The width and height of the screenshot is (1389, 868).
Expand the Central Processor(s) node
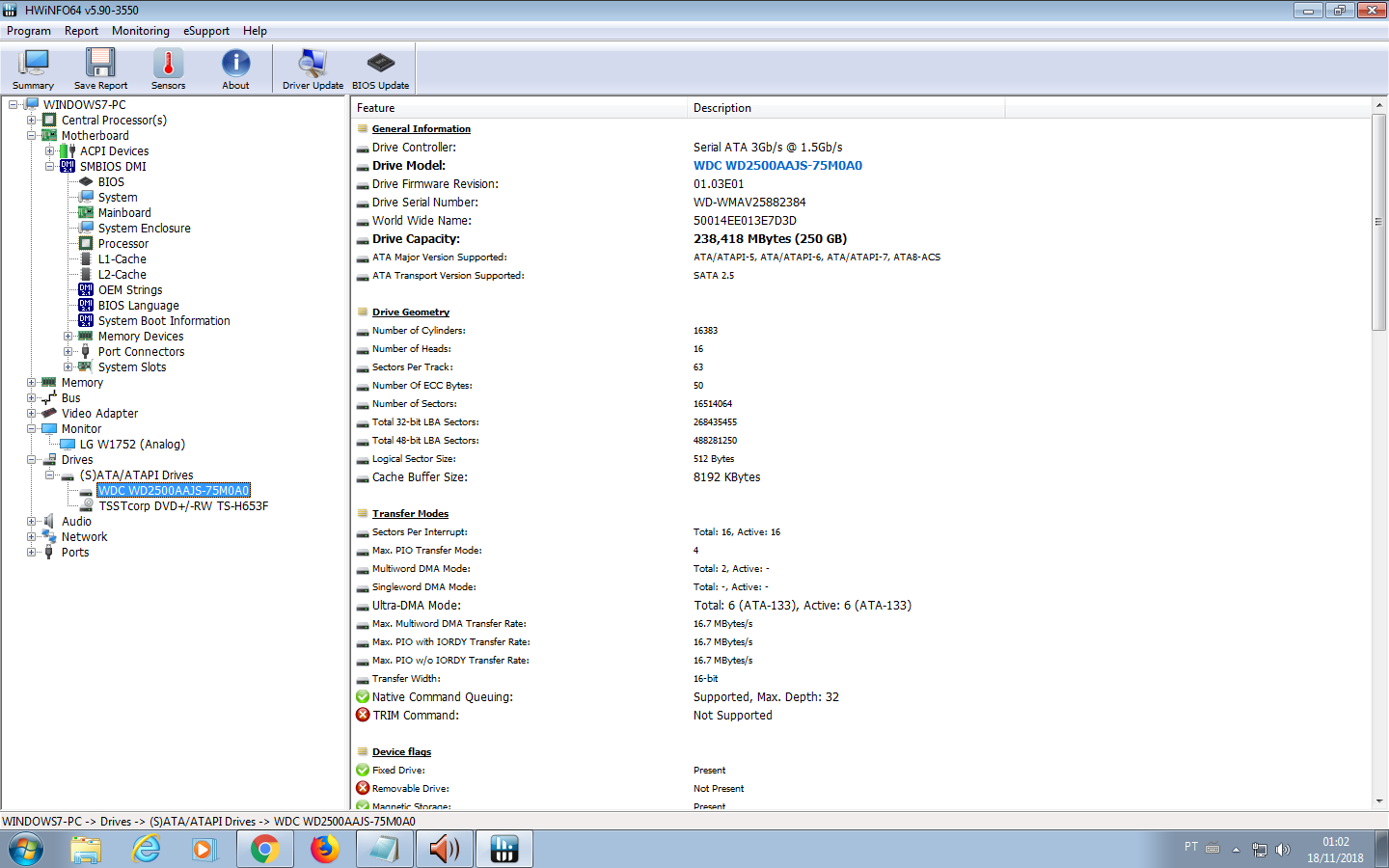point(31,120)
